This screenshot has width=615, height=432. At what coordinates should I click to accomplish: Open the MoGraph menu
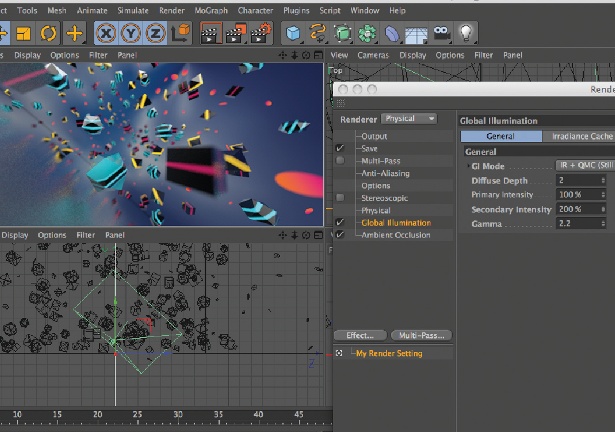(210, 10)
